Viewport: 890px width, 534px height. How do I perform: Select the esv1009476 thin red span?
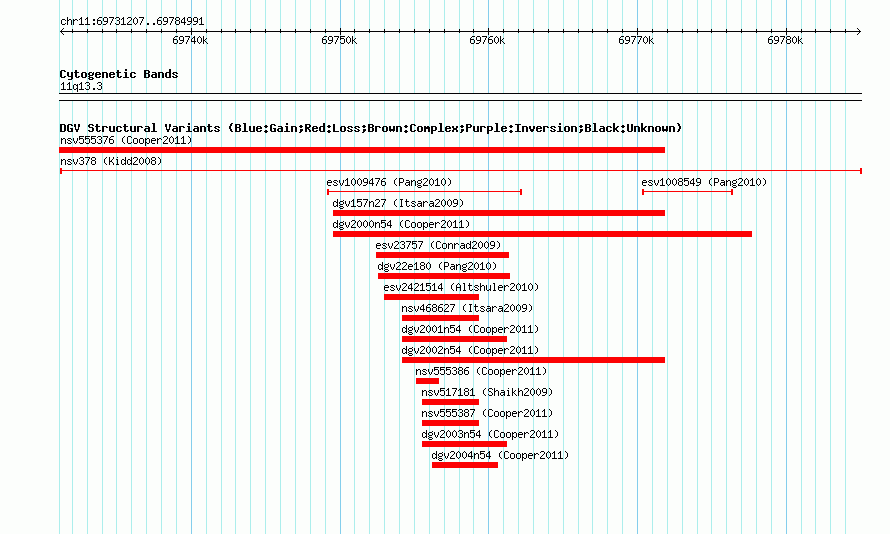pyautogui.click(x=425, y=192)
